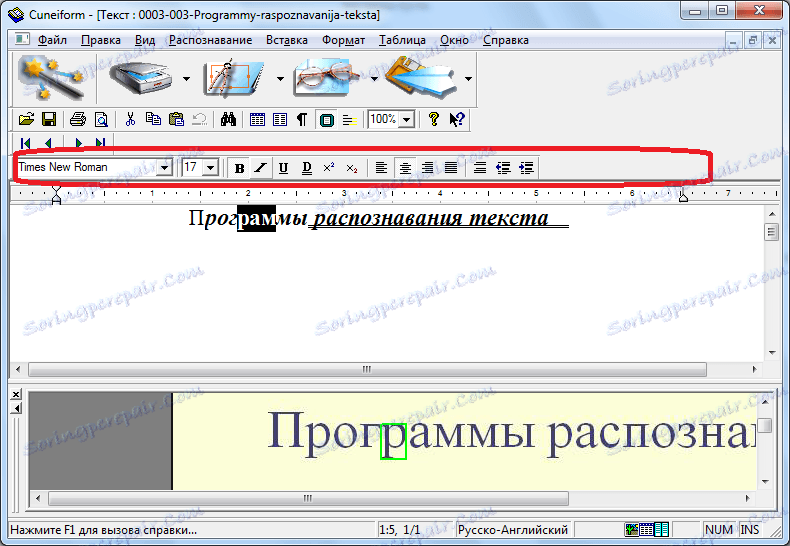This screenshot has width=790, height=546.
Task: Toggle paragraph marks with pilcrow icon
Action: click(x=302, y=119)
